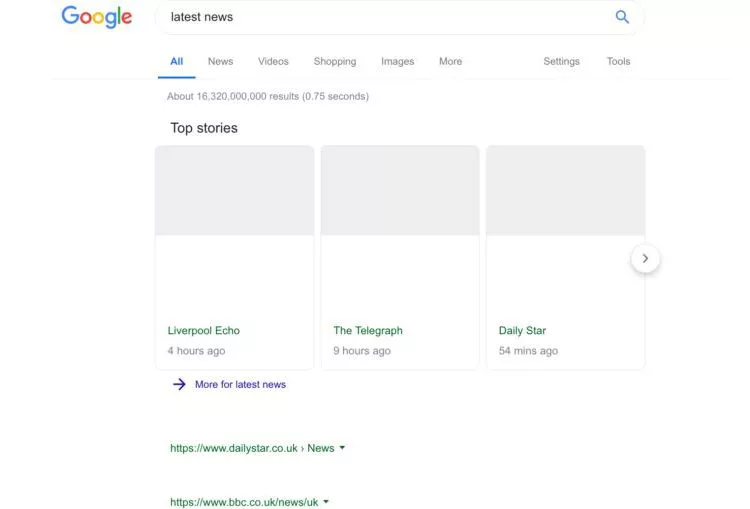
Task: Open the Liverpool Echo story card
Action: click(234, 258)
